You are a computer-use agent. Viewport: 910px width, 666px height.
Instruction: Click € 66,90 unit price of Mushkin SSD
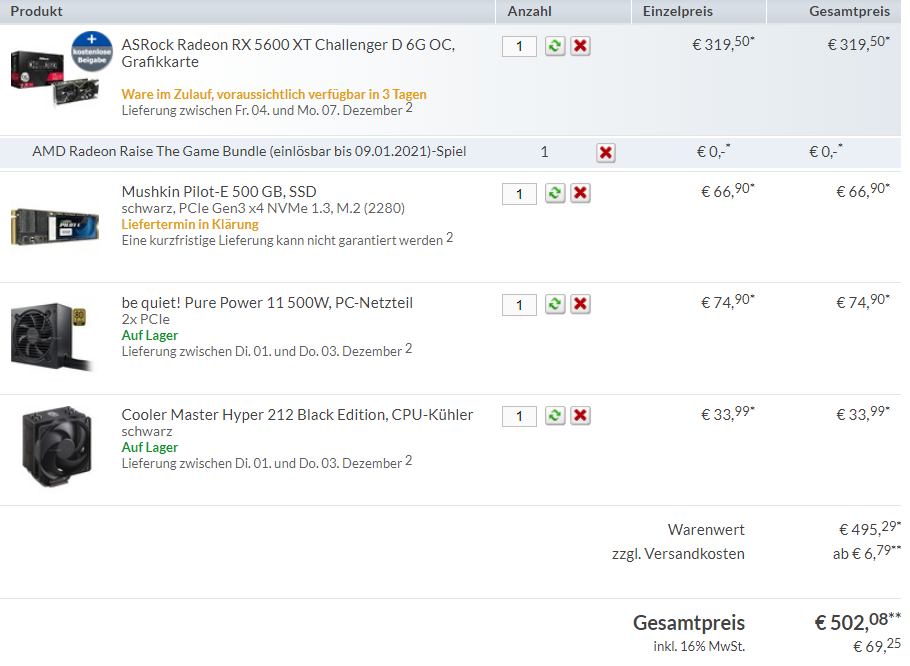pos(728,190)
